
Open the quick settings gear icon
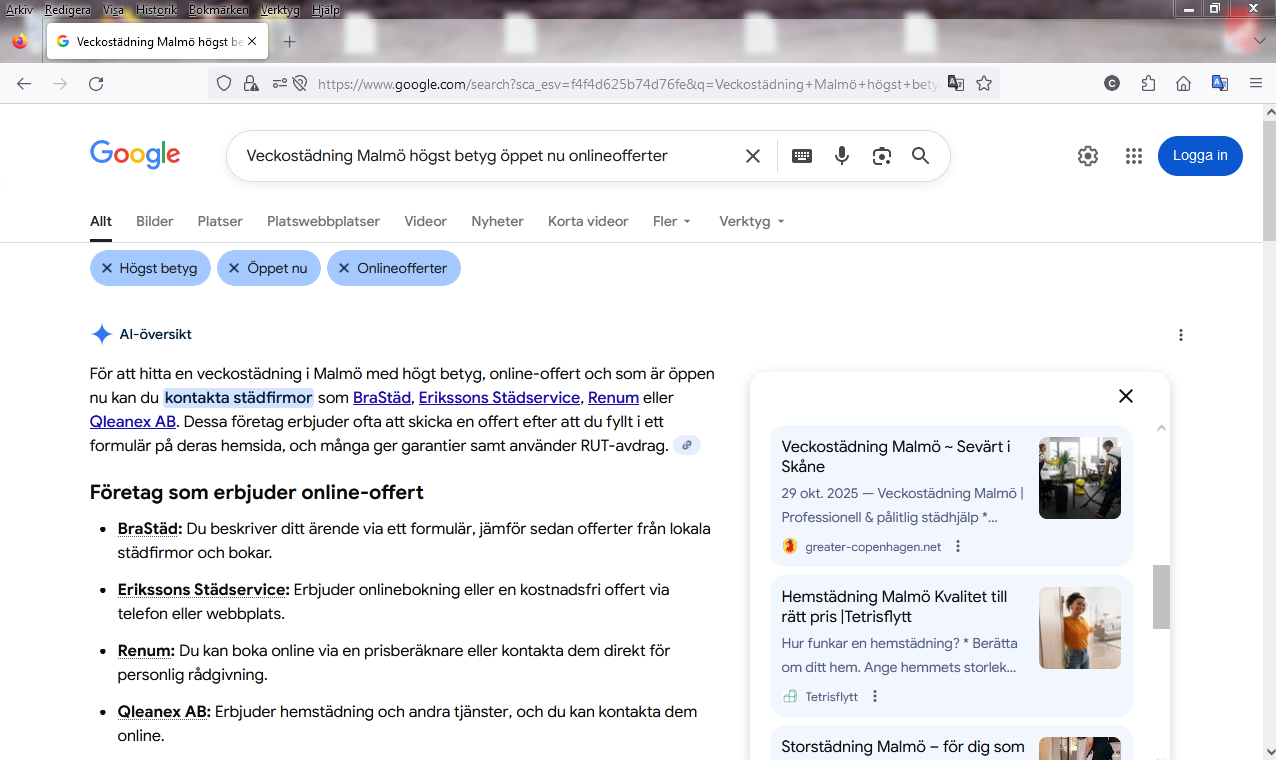click(1088, 156)
